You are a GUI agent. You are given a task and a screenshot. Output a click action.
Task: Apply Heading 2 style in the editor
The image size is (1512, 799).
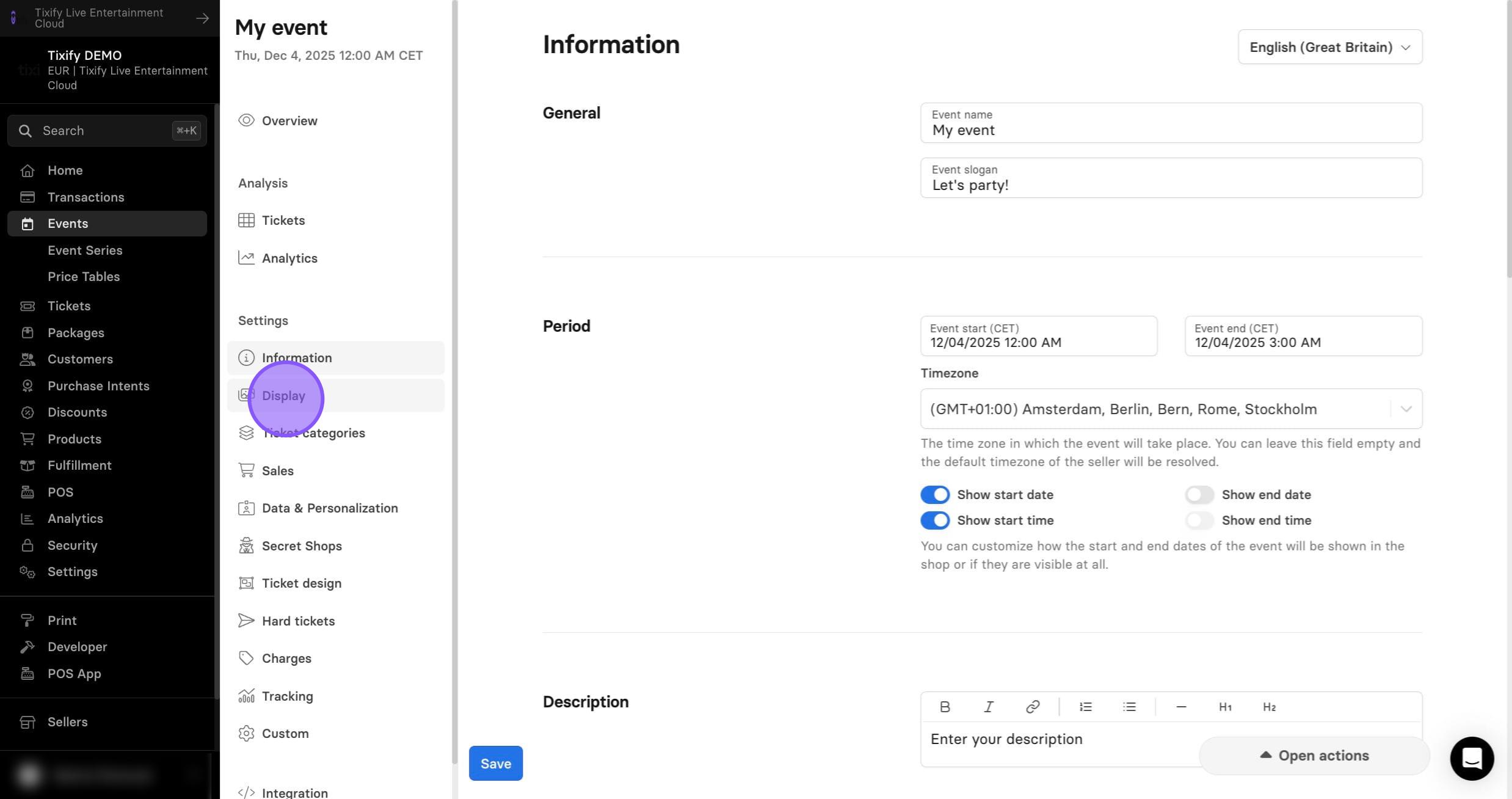pyautogui.click(x=1269, y=707)
